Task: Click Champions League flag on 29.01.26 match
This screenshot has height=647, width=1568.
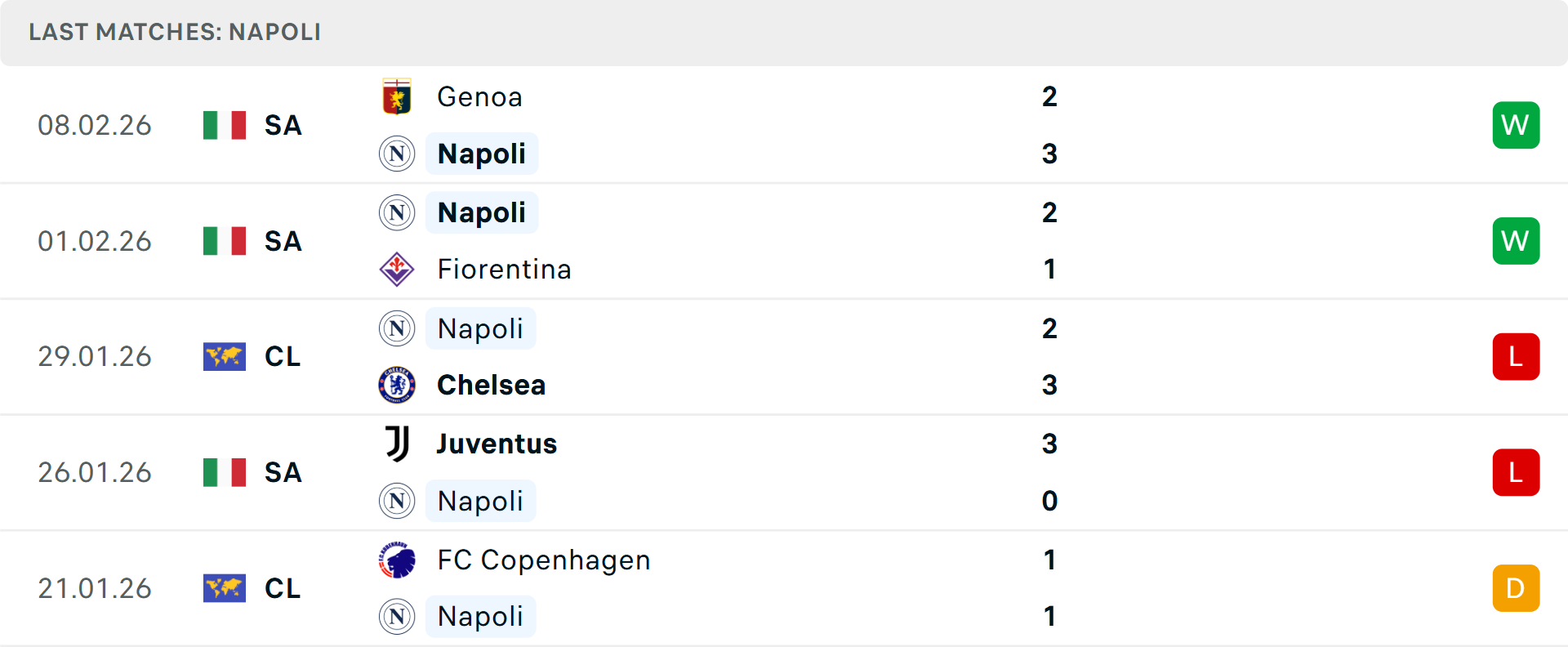Action: (x=225, y=357)
